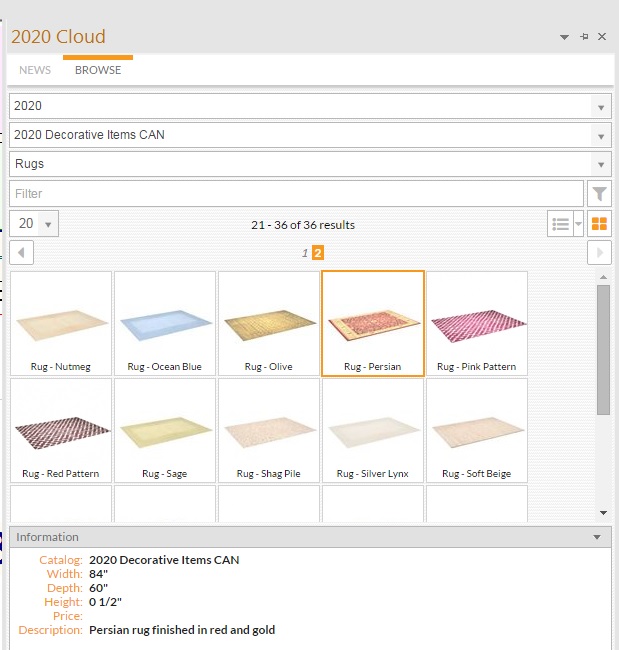This screenshot has height=650, width=619.
Task: Collapse the Information section
Action: (x=597, y=537)
